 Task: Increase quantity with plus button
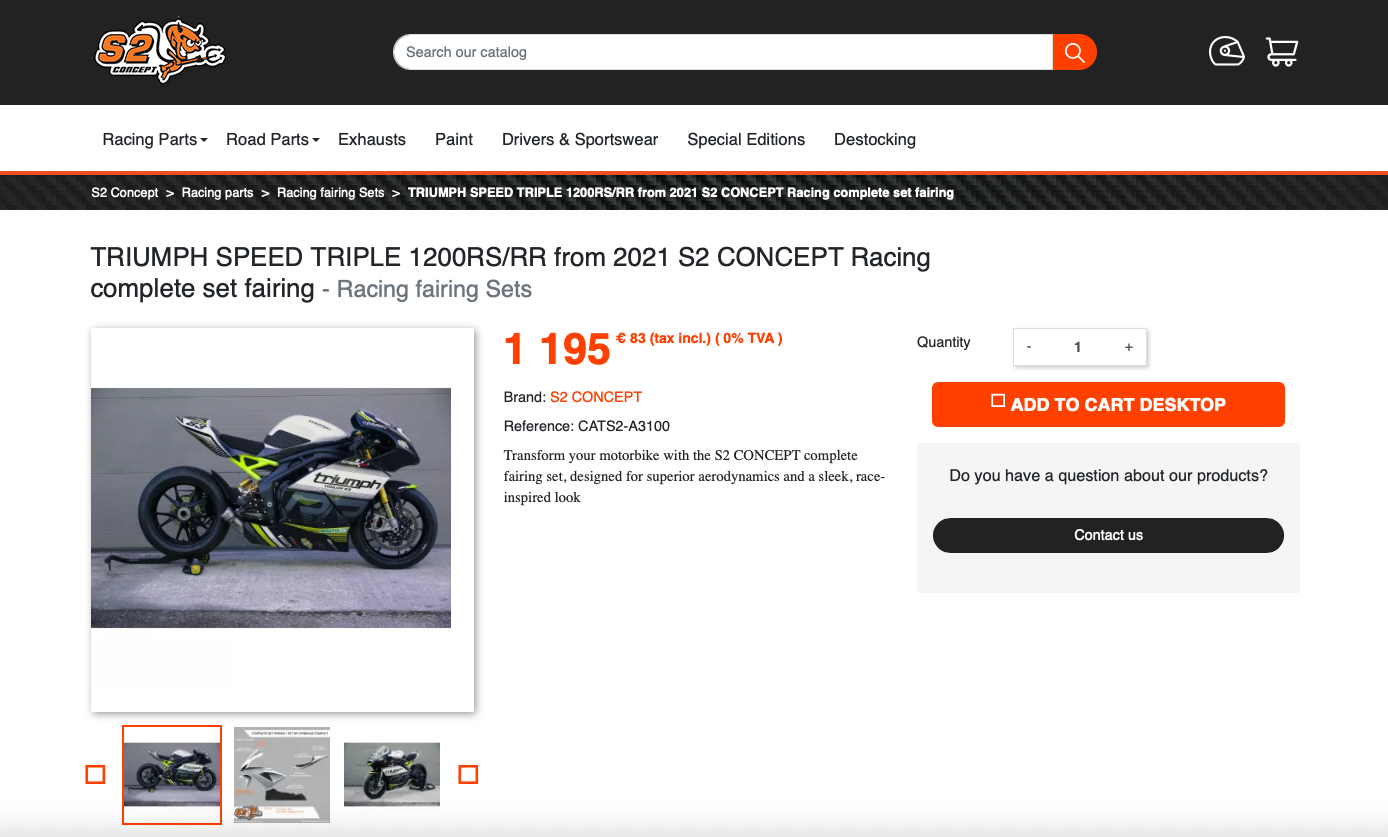[x=1129, y=347]
